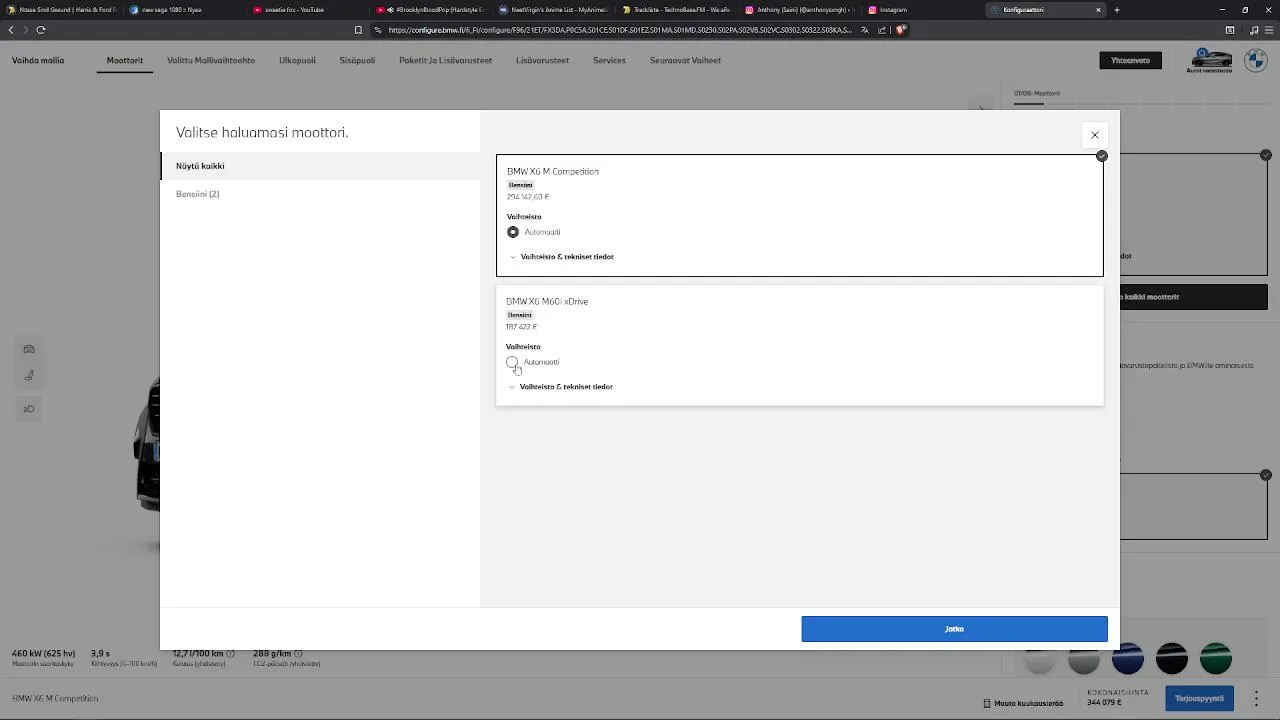Click the browser back arrow

click(11, 30)
